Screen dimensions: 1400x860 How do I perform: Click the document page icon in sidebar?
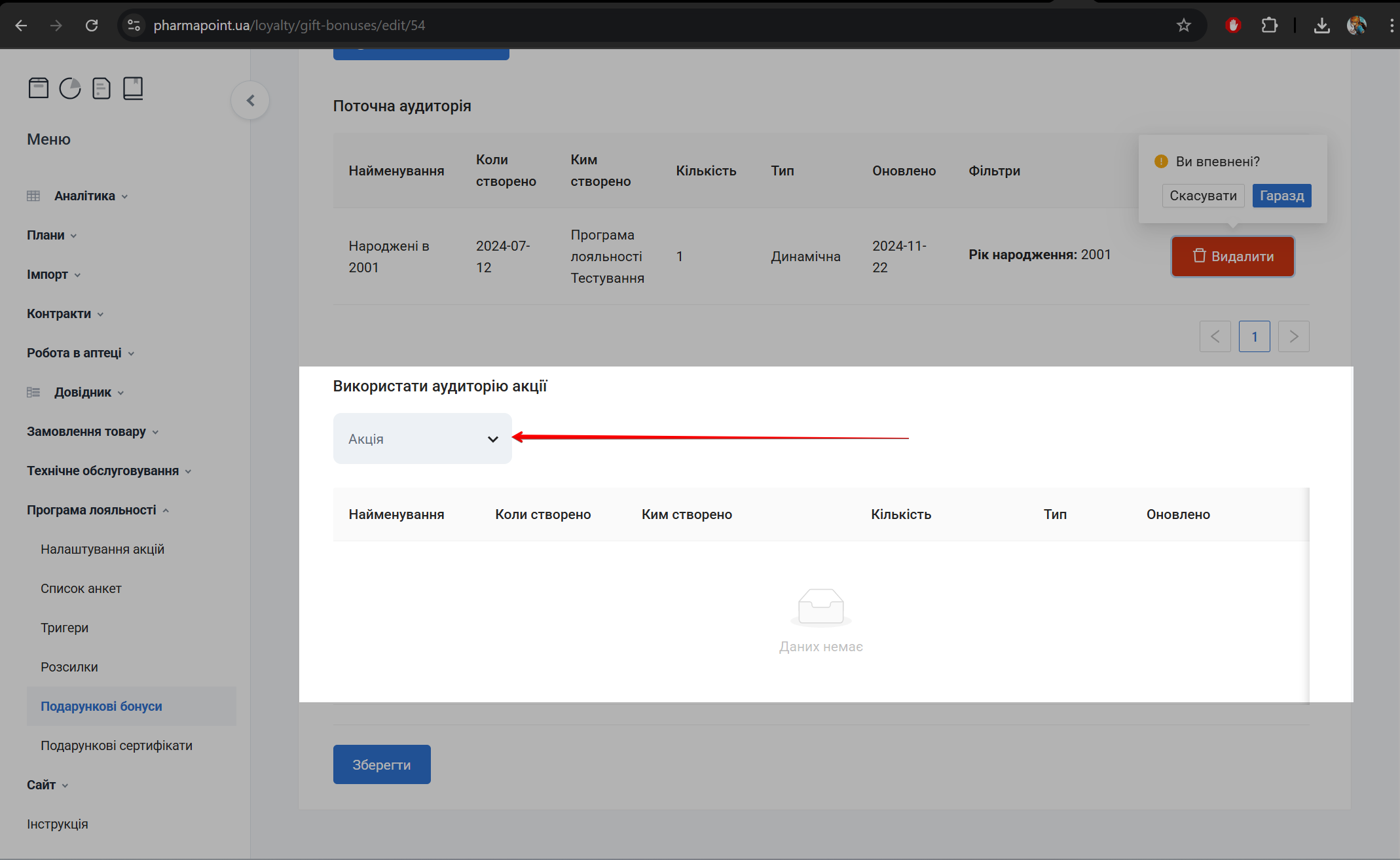101,88
